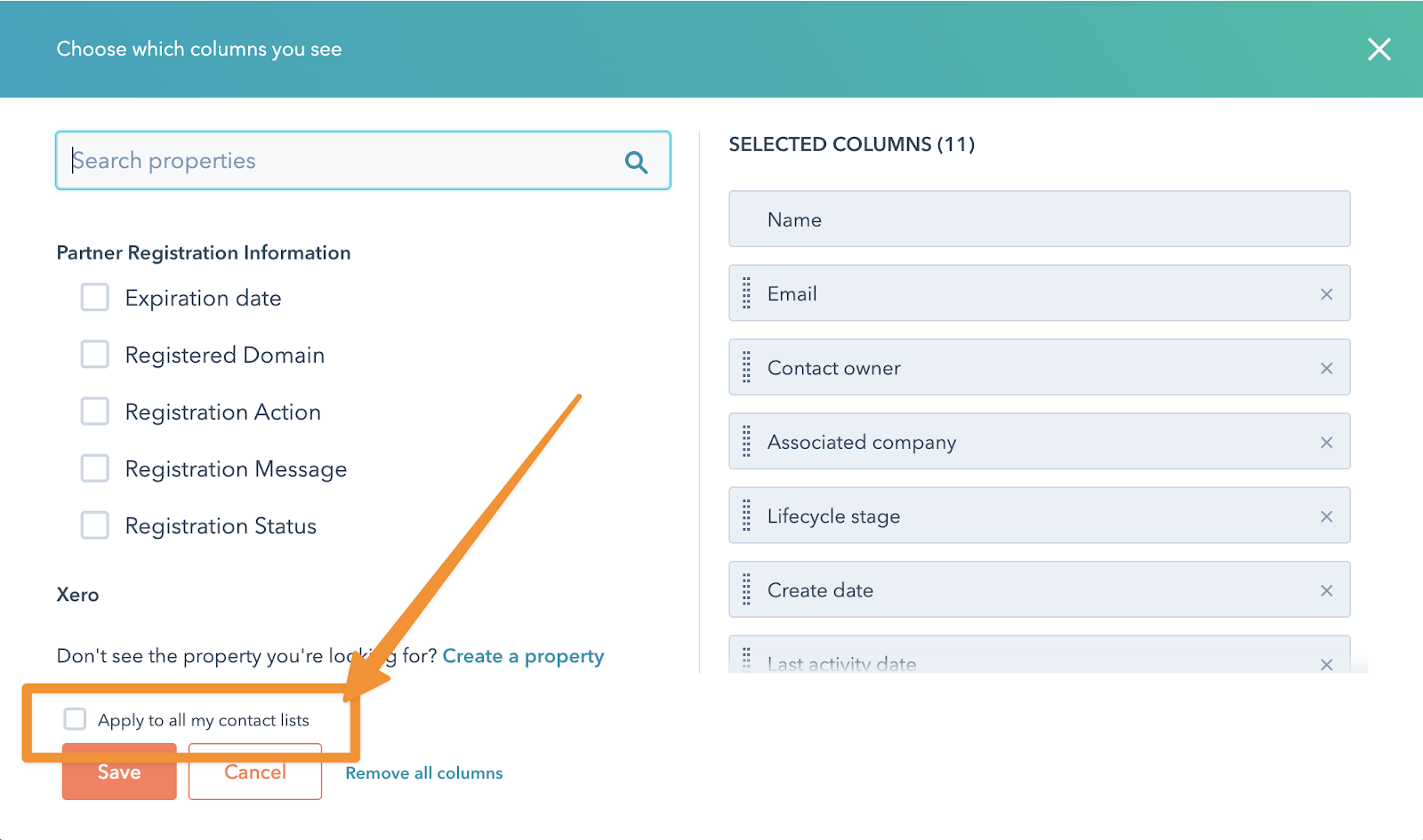Select the Registration Message property
Image resolution: width=1423 pixels, height=840 pixels.
[95, 468]
